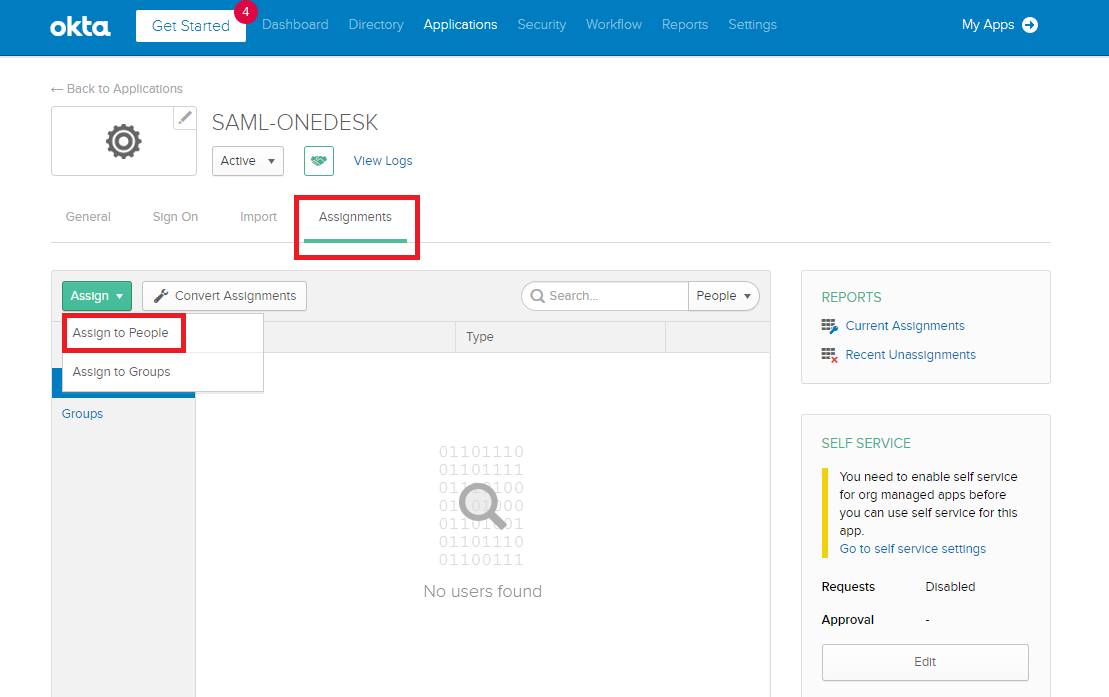Click Convert Assignments button
This screenshot has height=697, width=1109.
tap(224, 296)
